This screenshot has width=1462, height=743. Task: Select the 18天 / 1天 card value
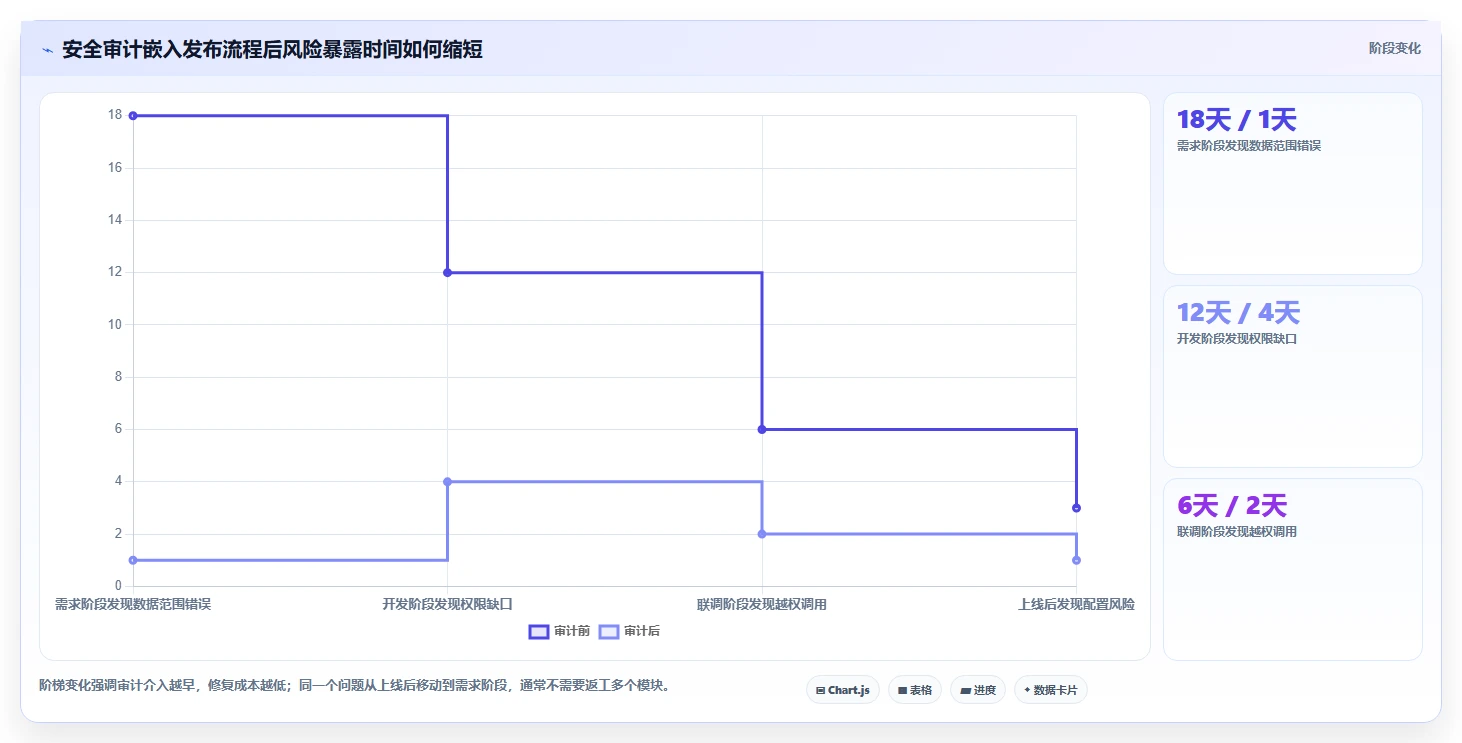click(1237, 120)
